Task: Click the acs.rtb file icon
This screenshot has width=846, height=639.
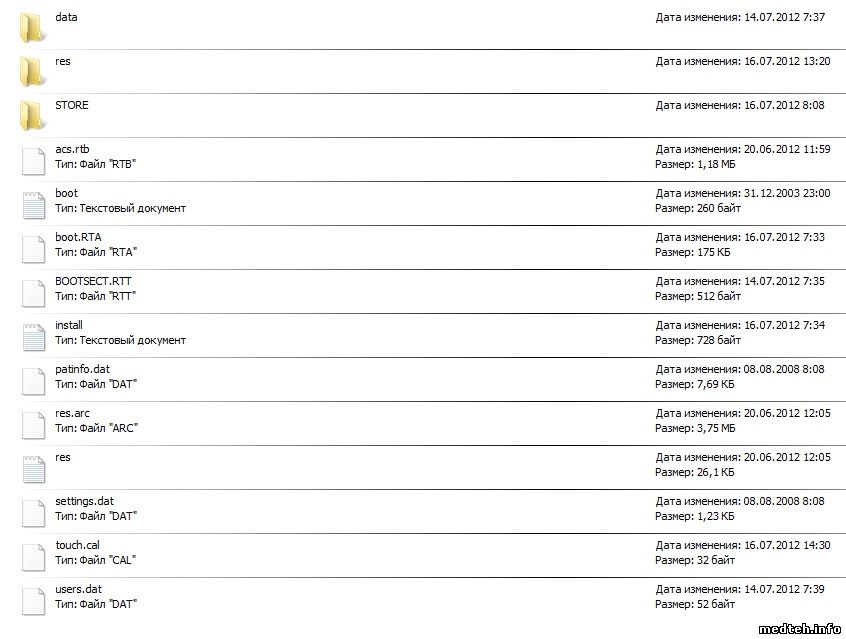Action: (34, 159)
